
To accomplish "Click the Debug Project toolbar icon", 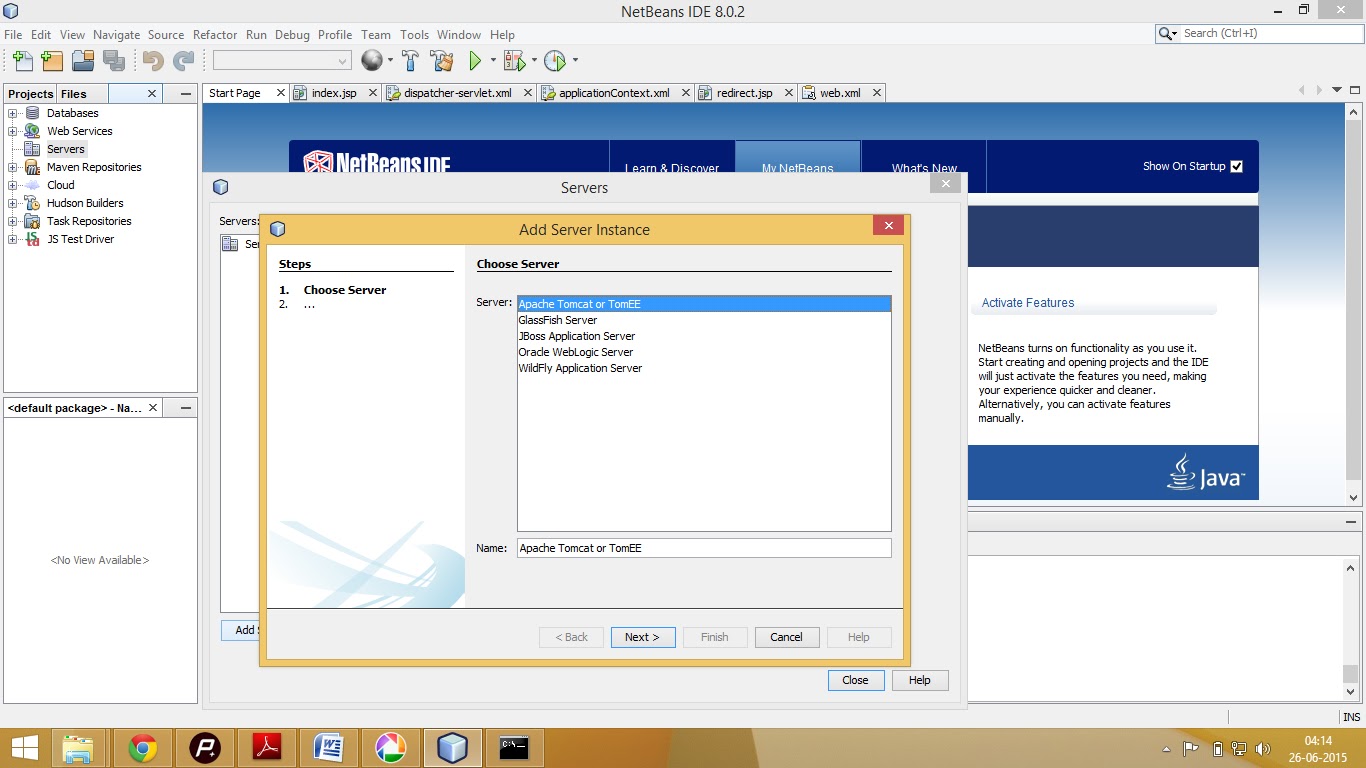I will (x=512, y=61).
